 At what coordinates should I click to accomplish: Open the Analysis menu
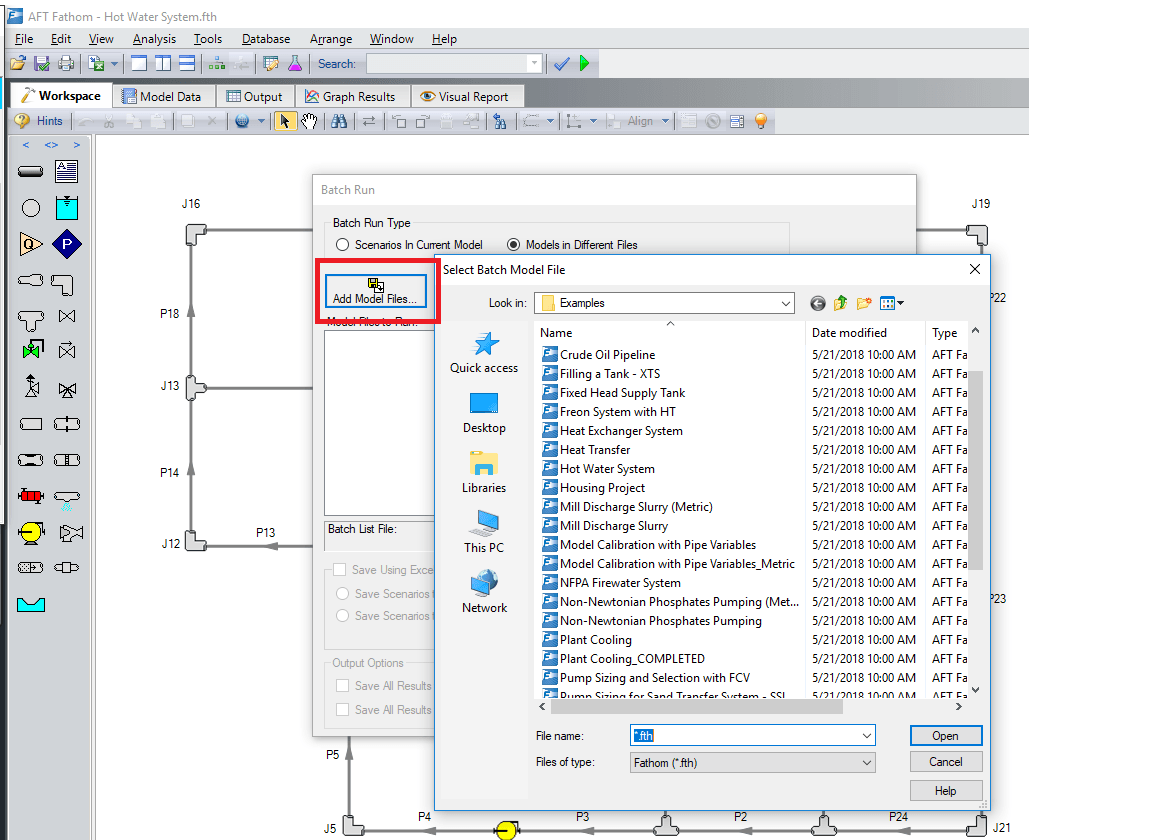154,39
